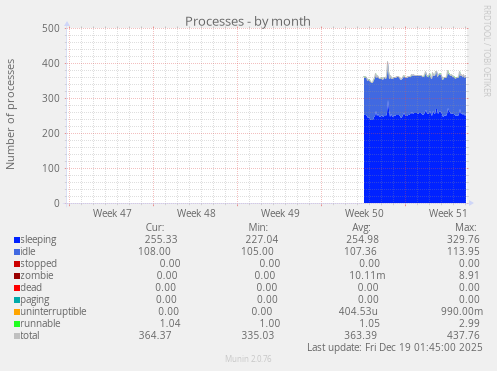Click total average value 363.39
This screenshot has height=371, width=497.
(360, 335)
